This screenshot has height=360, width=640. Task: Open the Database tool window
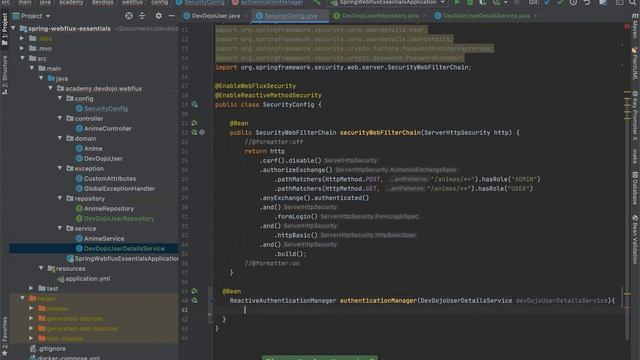coord(635,188)
